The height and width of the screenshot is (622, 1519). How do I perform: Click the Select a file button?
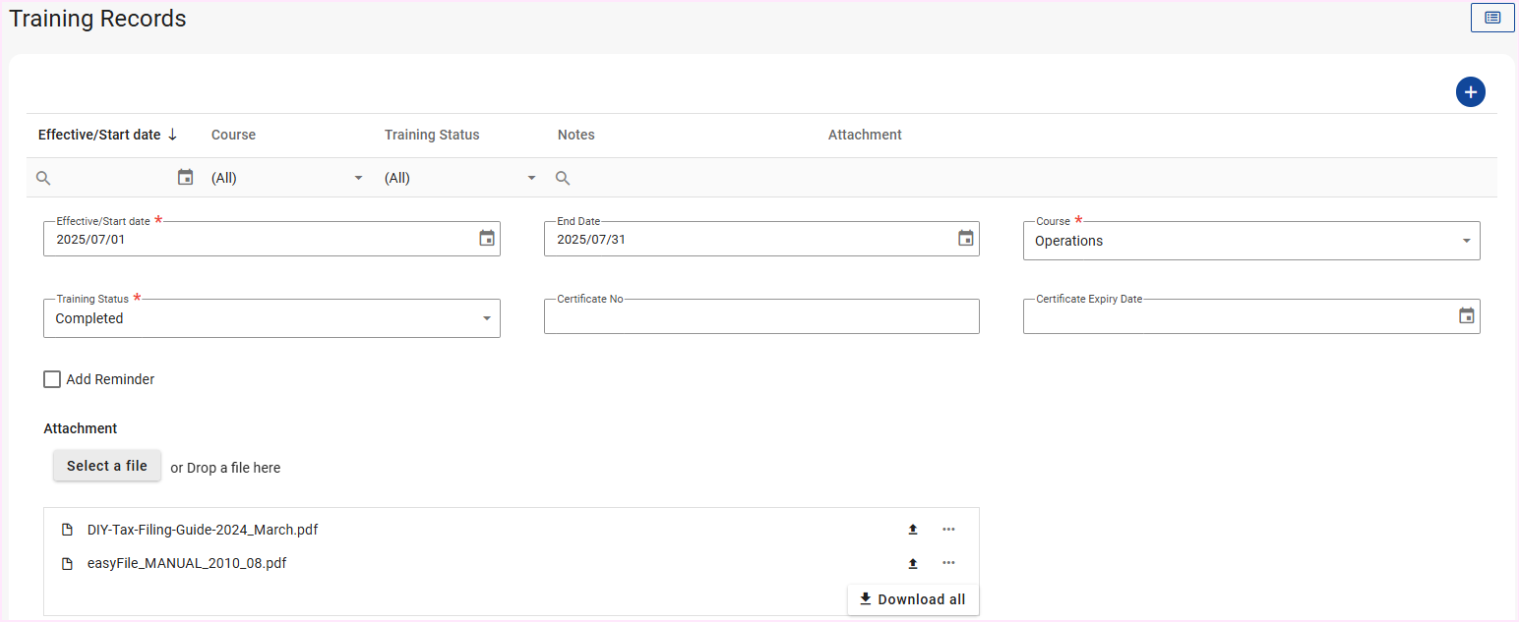click(107, 466)
